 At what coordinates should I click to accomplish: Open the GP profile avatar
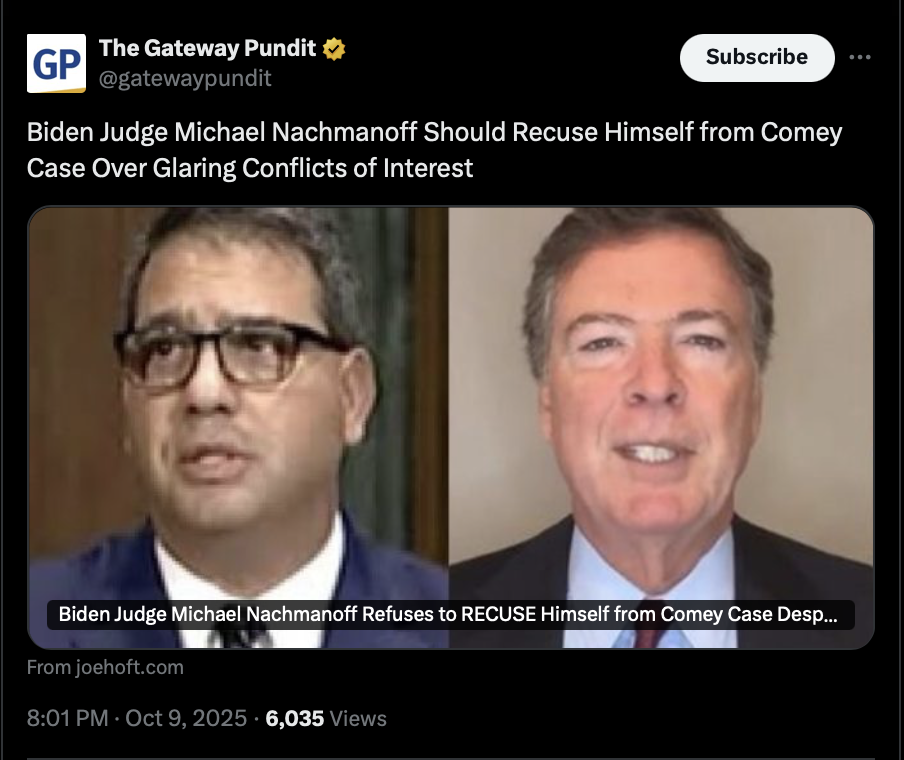pyautogui.click(x=56, y=63)
